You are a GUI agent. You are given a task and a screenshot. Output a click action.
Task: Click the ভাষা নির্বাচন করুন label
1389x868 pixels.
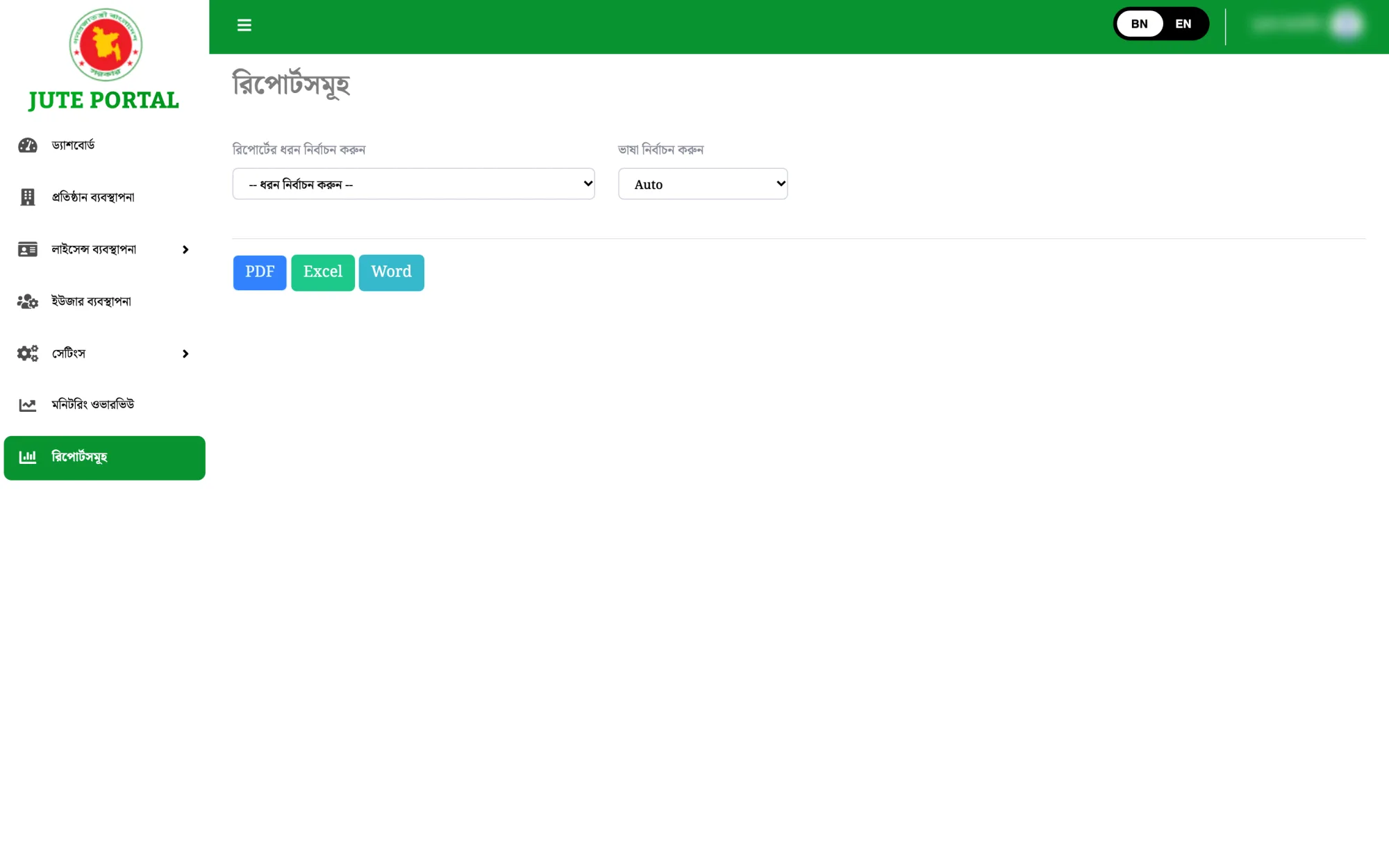click(660, 149)
